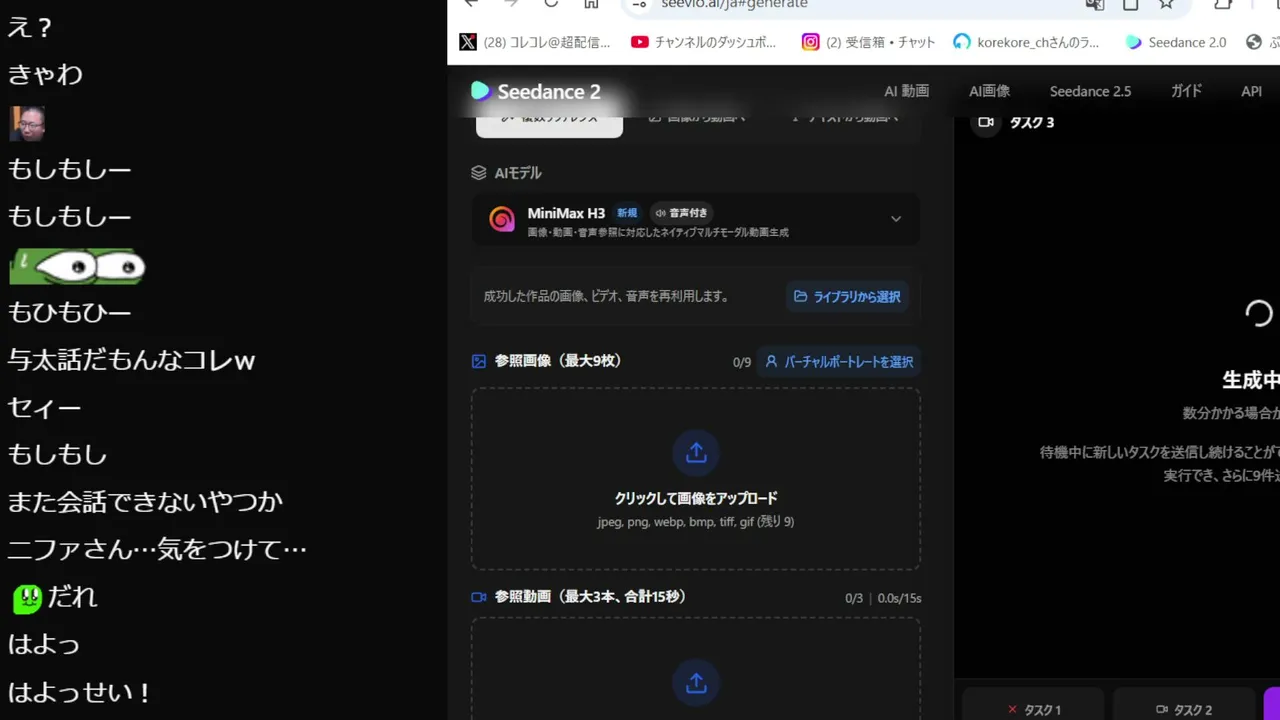Click the きゃわ chat message

(45, 75)
